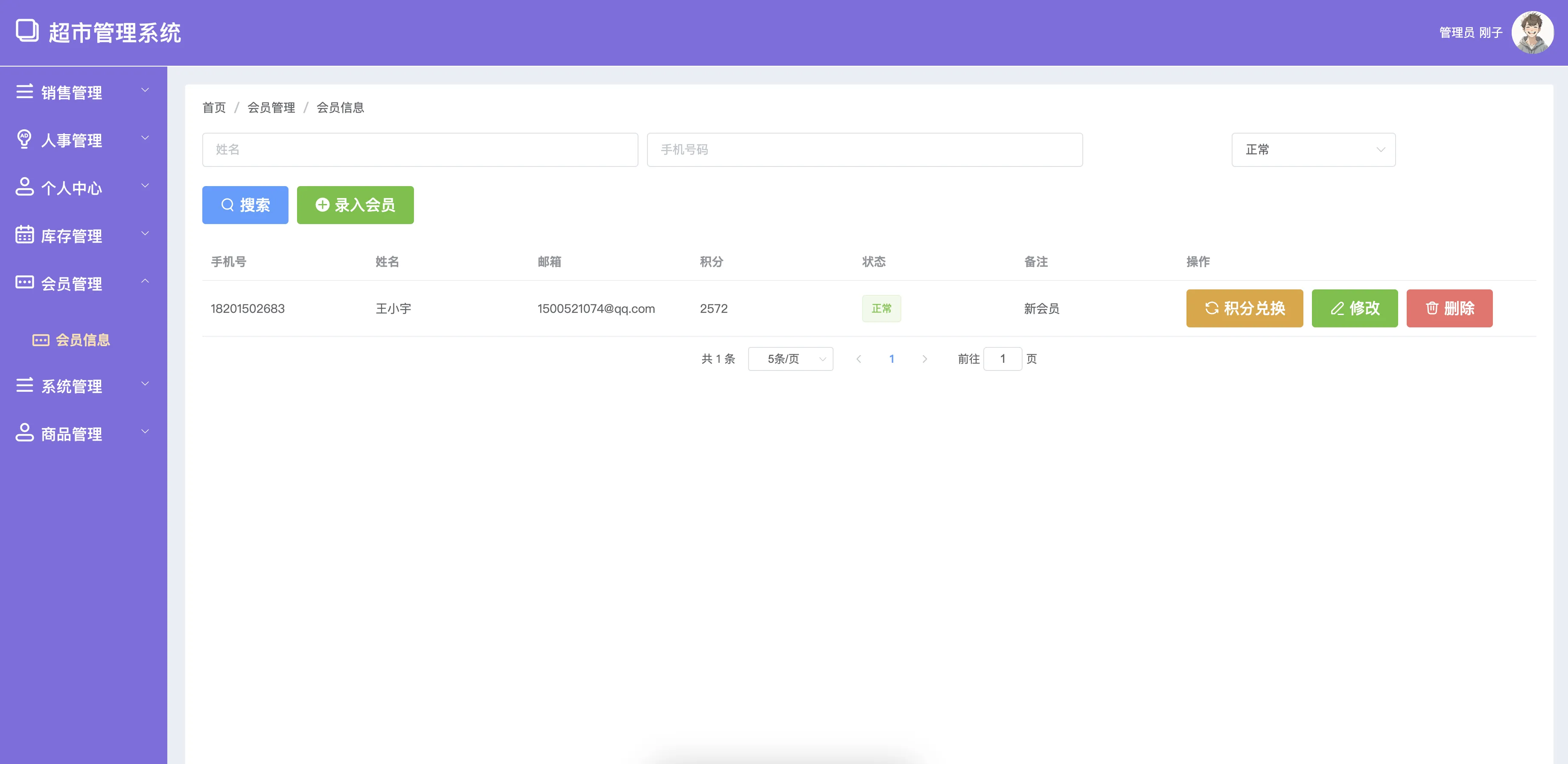Click the 会员管理 card icon

click(x=24, y=283)
